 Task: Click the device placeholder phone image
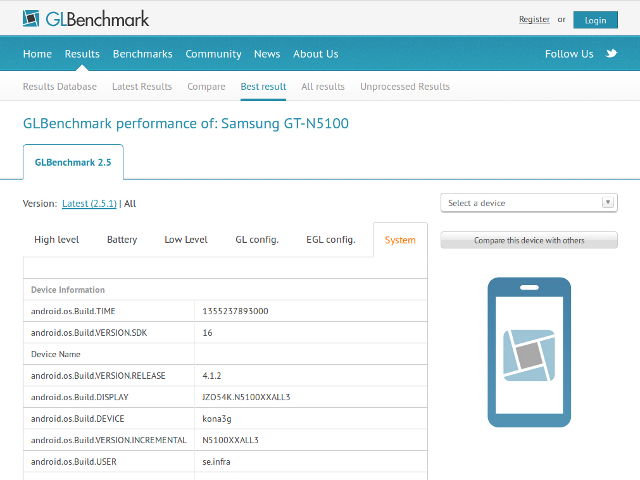529,352
